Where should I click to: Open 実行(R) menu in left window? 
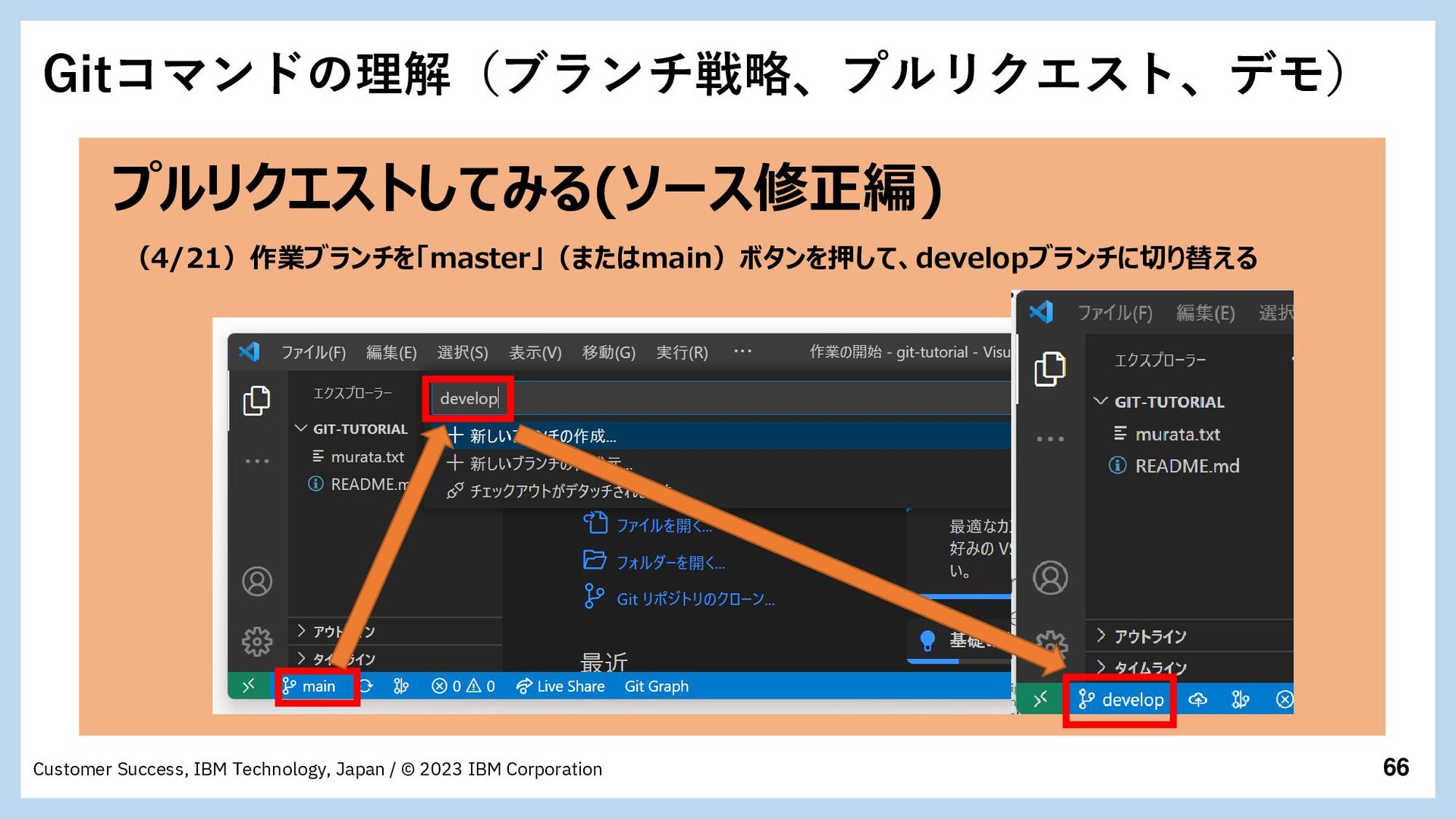tap(682, 353)
